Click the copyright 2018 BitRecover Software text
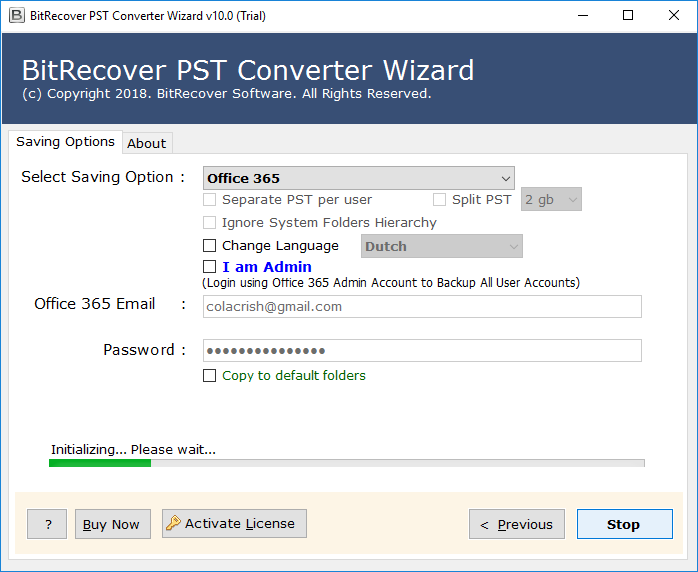Screen dimensions: 698x572 click(x=227, y=93)
